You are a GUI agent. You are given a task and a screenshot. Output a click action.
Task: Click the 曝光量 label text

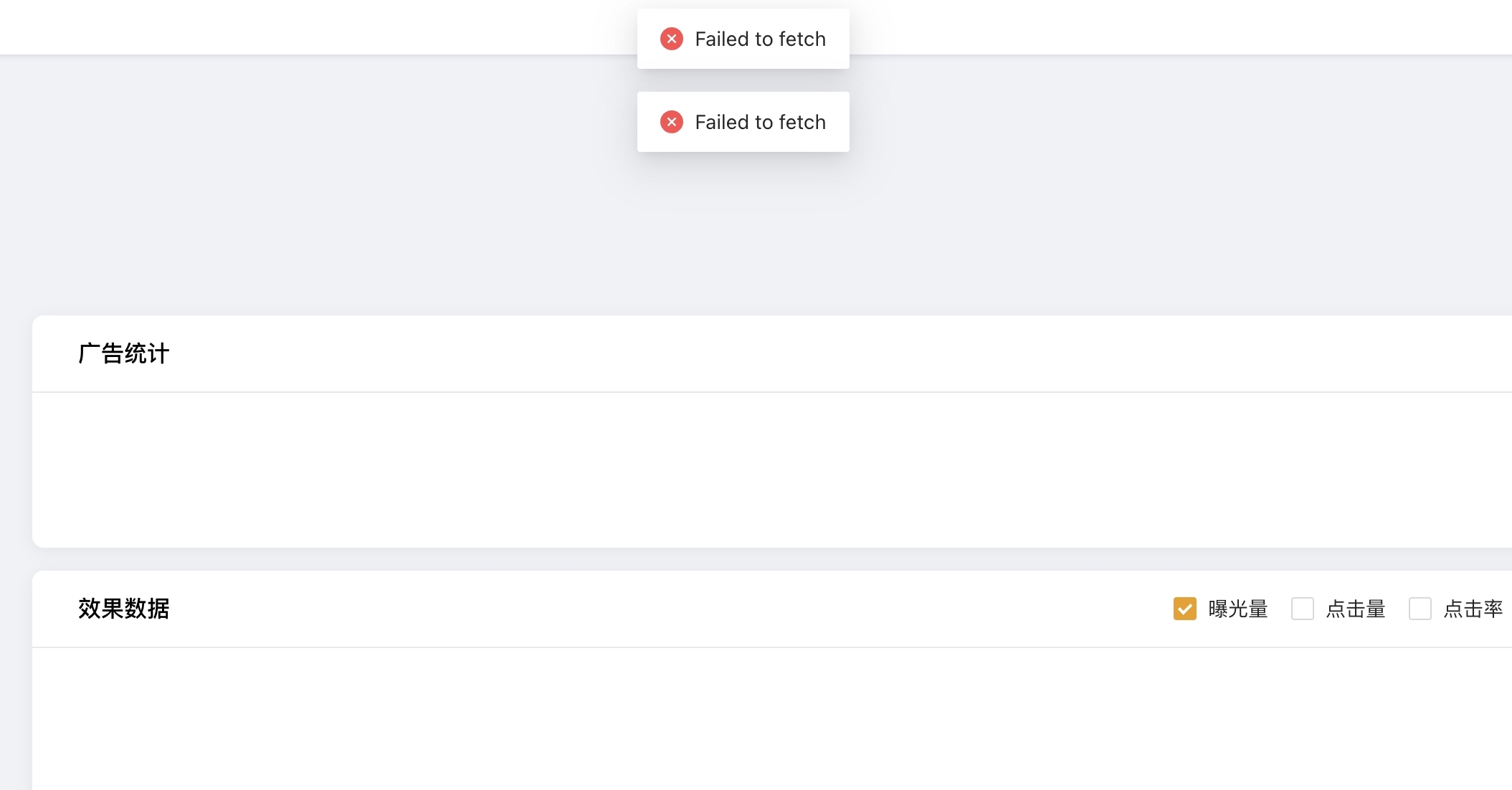pyautogui.click(x=1237, y=609)
